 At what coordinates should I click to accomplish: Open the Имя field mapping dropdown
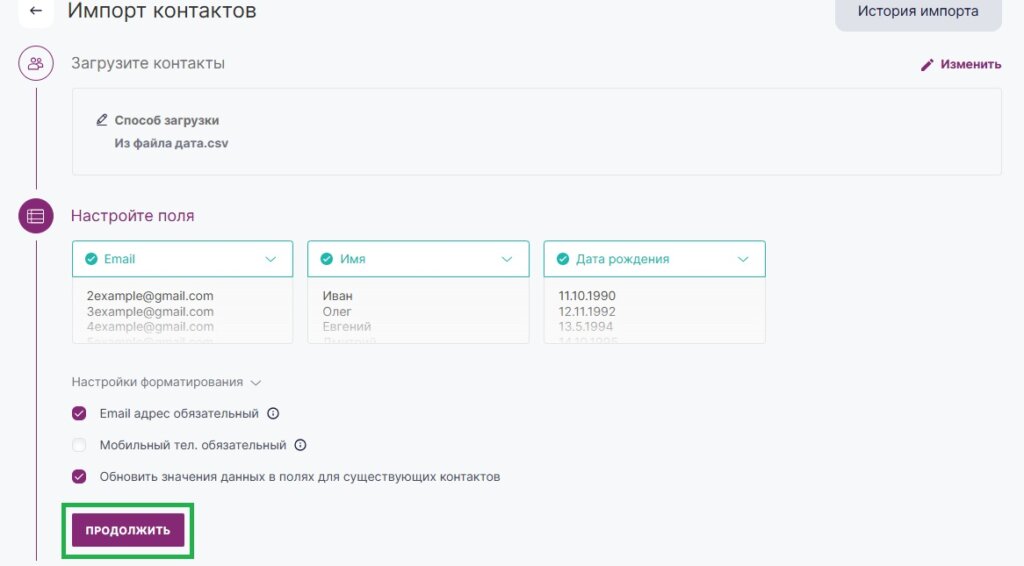click(x=506, y=259)
